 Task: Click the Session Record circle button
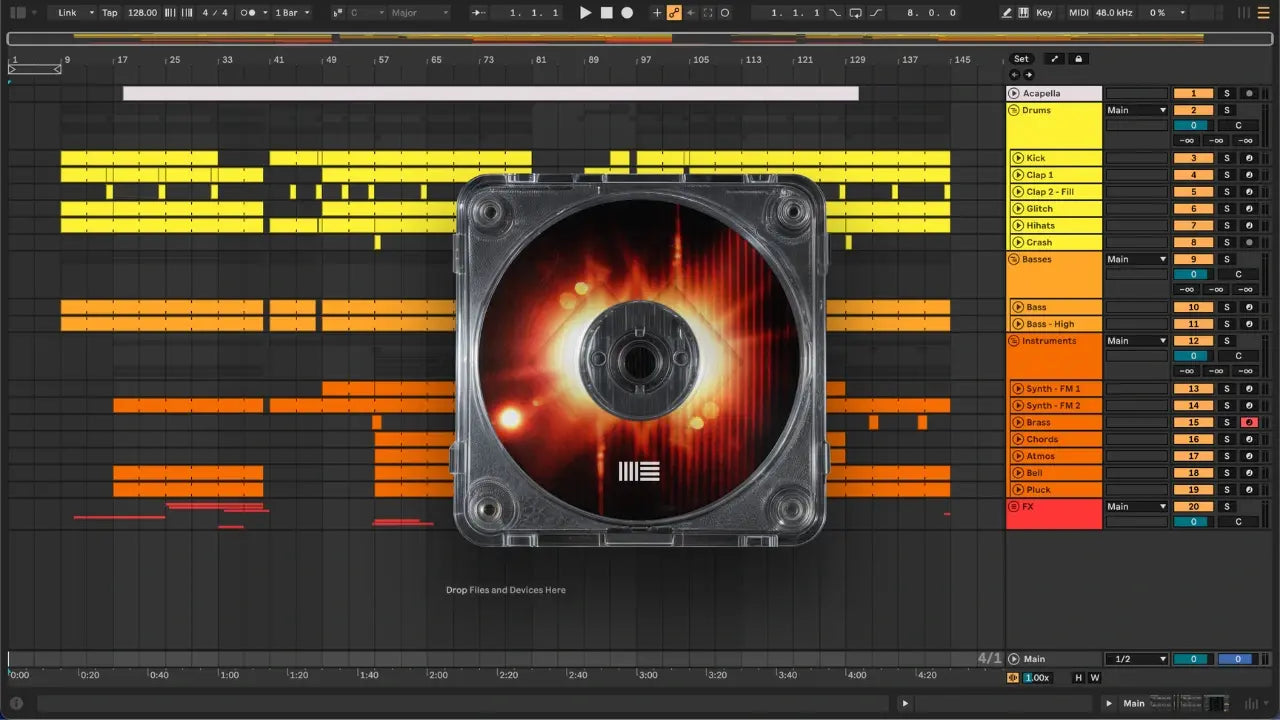pyautogui.click(x=725, y=13)
